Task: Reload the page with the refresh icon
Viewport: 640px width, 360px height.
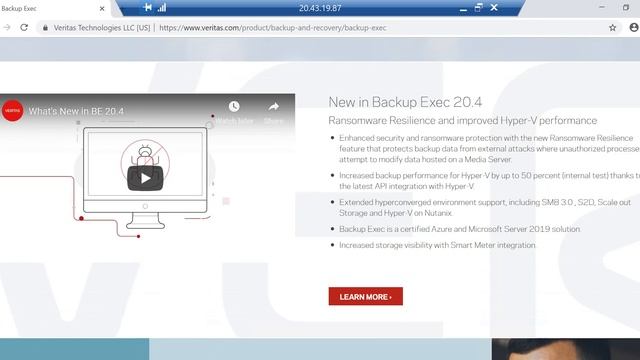Action: click(24, 27)
